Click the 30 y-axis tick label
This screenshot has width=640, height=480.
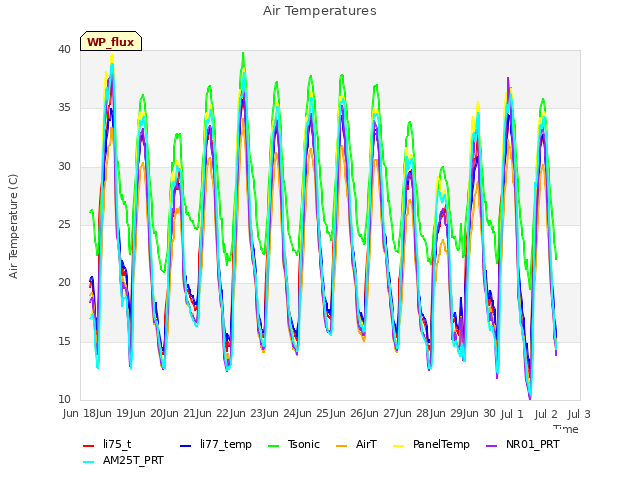[x=64, y=166]
